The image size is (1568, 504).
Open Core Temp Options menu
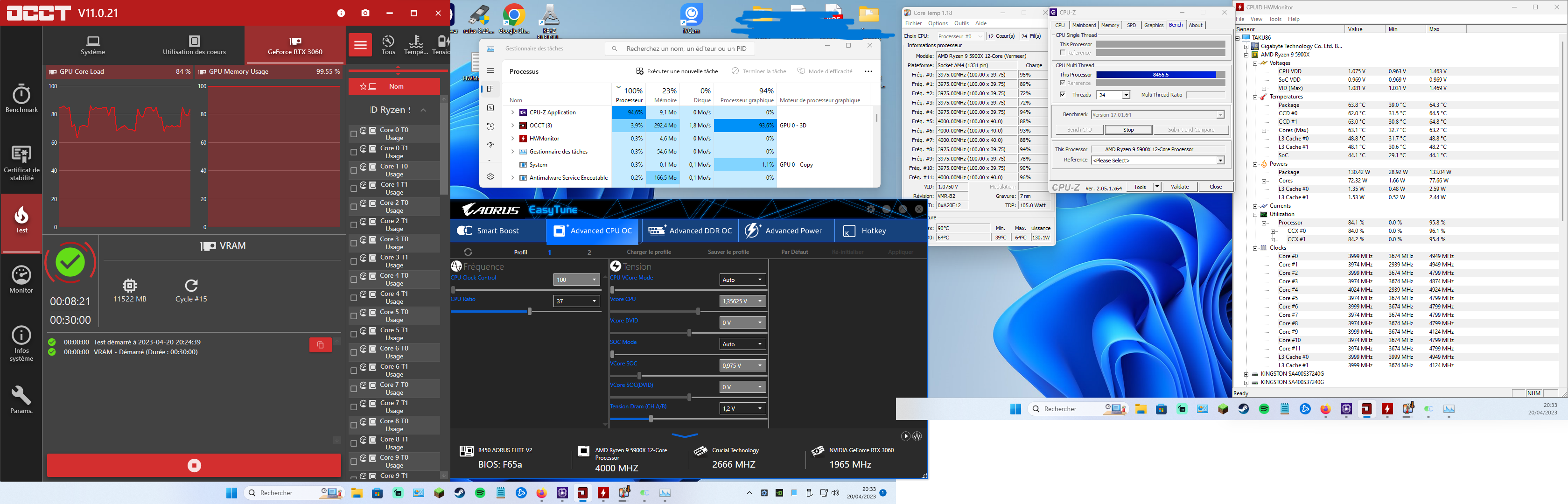(938, 23)
